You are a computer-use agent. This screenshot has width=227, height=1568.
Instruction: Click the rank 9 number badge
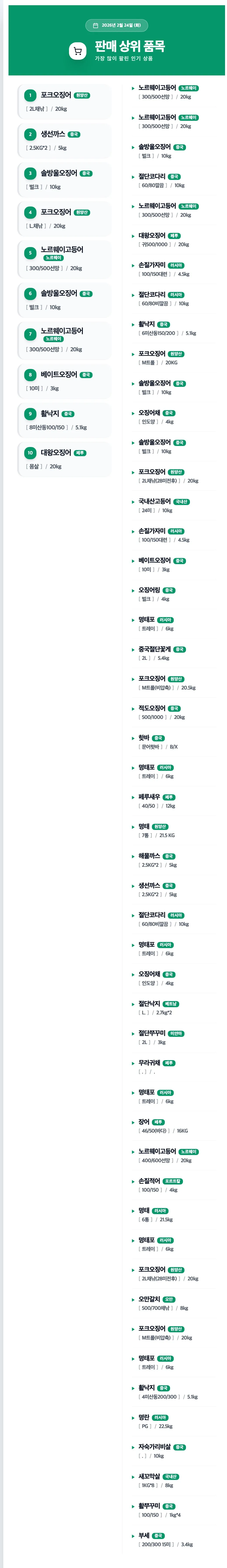pos(30,414)
